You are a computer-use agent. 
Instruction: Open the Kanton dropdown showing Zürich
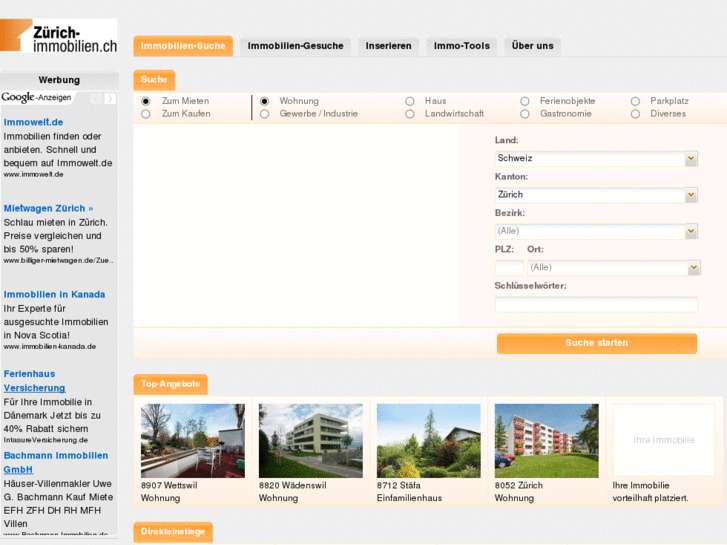tap(596, 195)
